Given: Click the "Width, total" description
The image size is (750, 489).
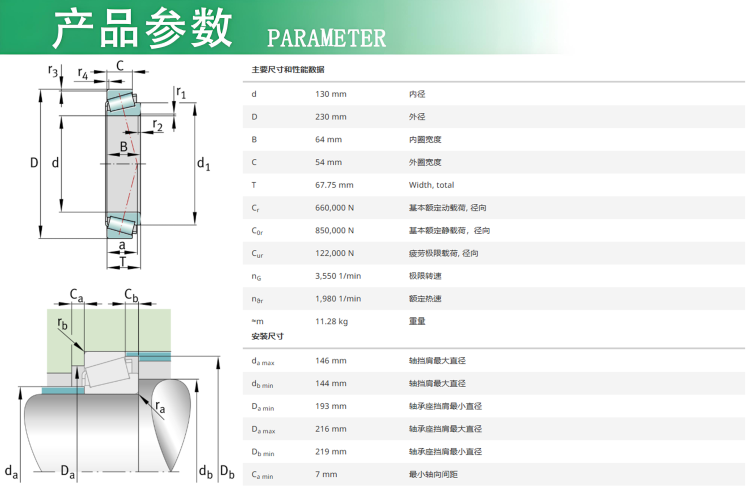Looking at the screenshot, I should coord(431,185).
